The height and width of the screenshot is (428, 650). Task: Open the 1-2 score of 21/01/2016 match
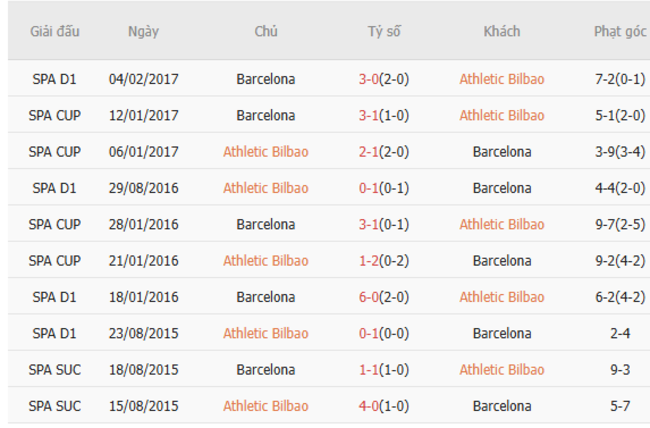click(x=370, y=261)
